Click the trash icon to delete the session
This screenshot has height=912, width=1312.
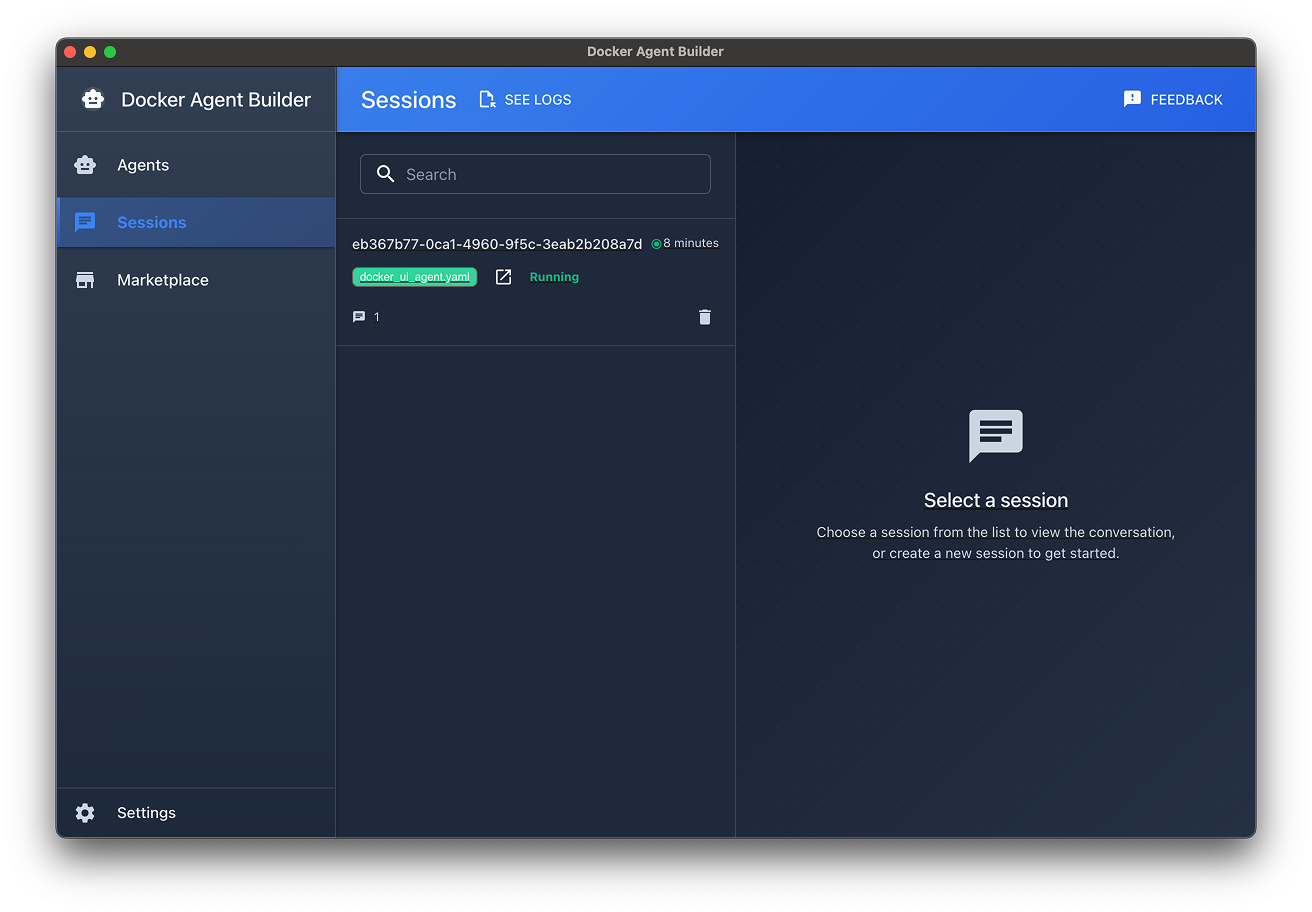tap(705, 316)
